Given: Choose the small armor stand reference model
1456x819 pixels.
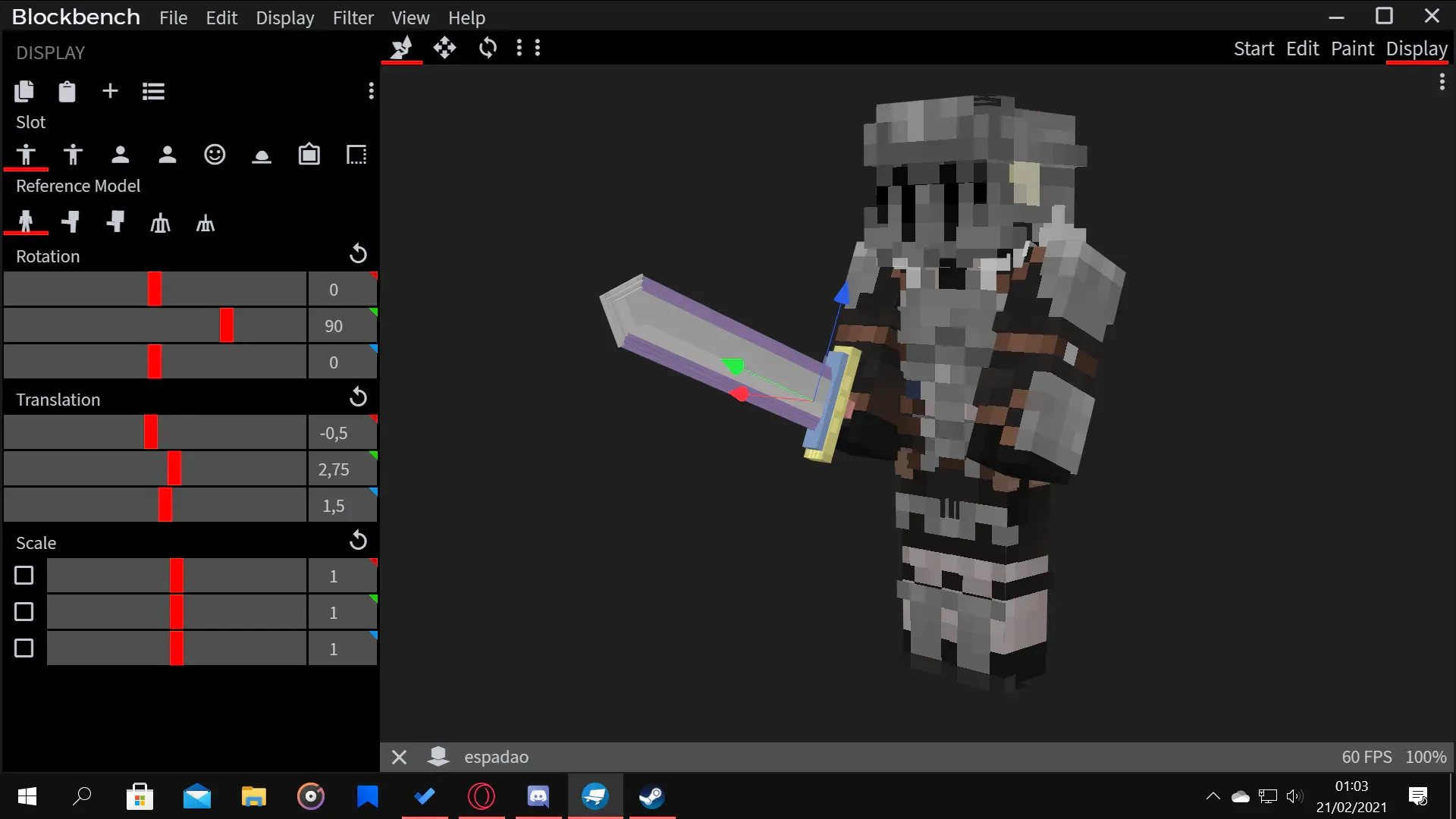Looking at the screenshot, I should 206,223.
